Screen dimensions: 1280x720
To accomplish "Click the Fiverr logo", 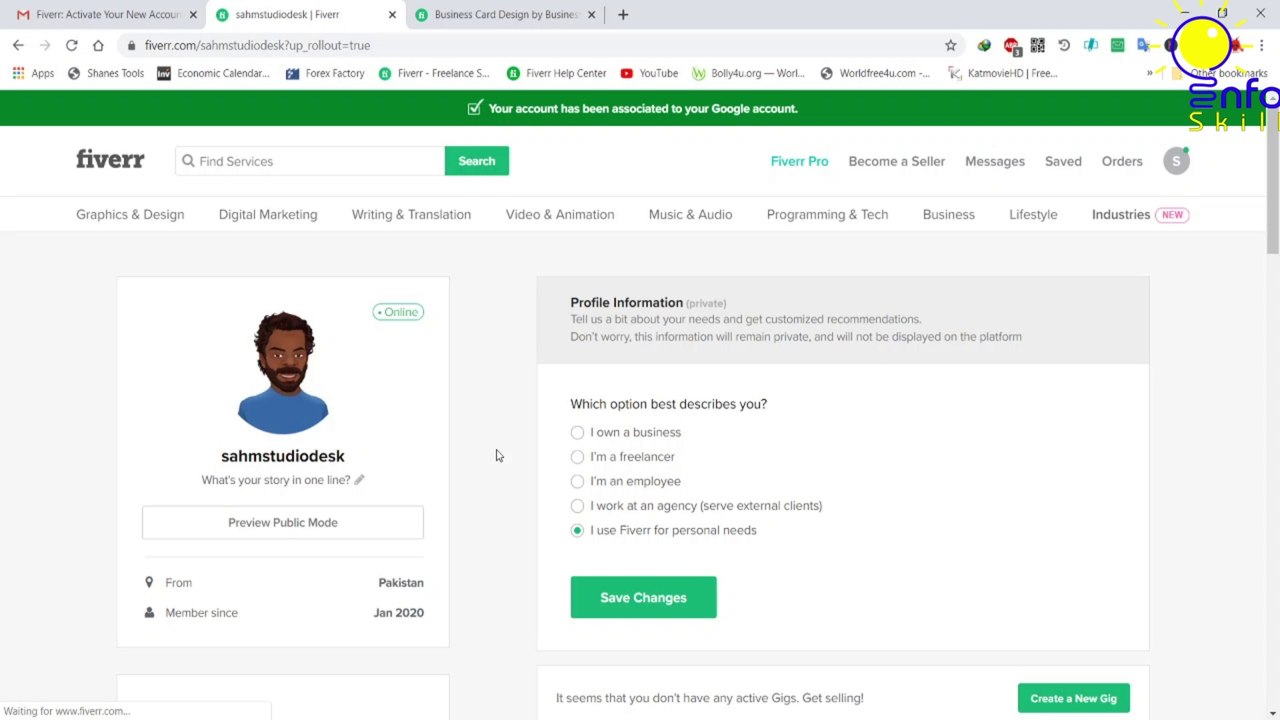I will coord(110,160).
